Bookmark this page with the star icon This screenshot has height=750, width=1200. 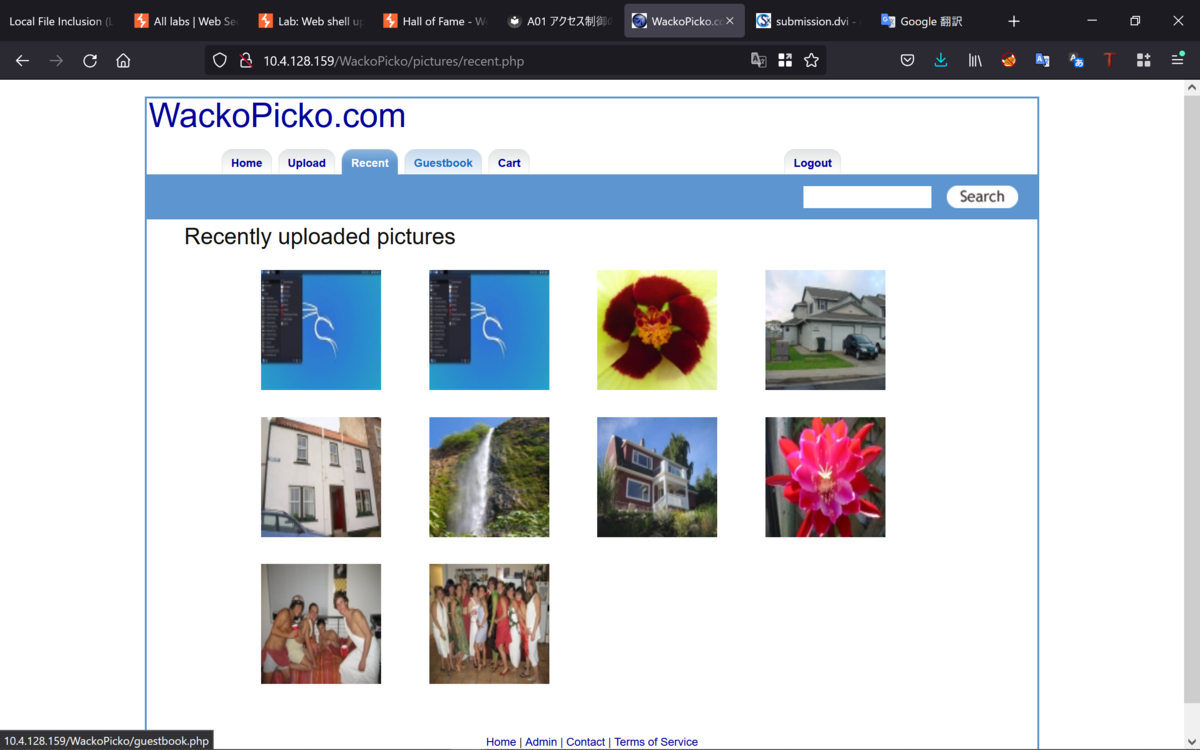click(x=811, y=61)
